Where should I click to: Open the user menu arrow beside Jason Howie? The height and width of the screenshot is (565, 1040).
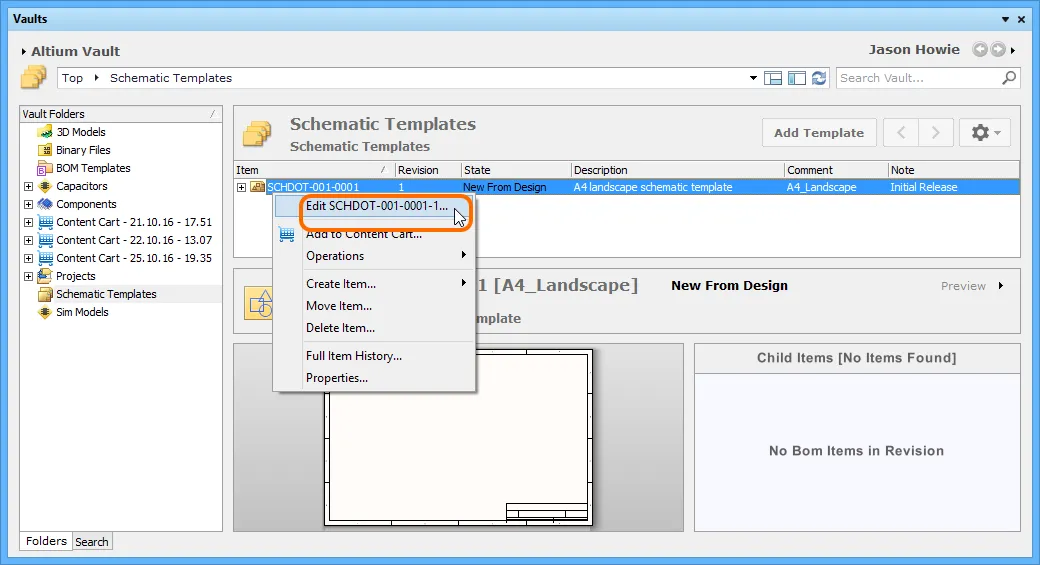coord(1013,50)
